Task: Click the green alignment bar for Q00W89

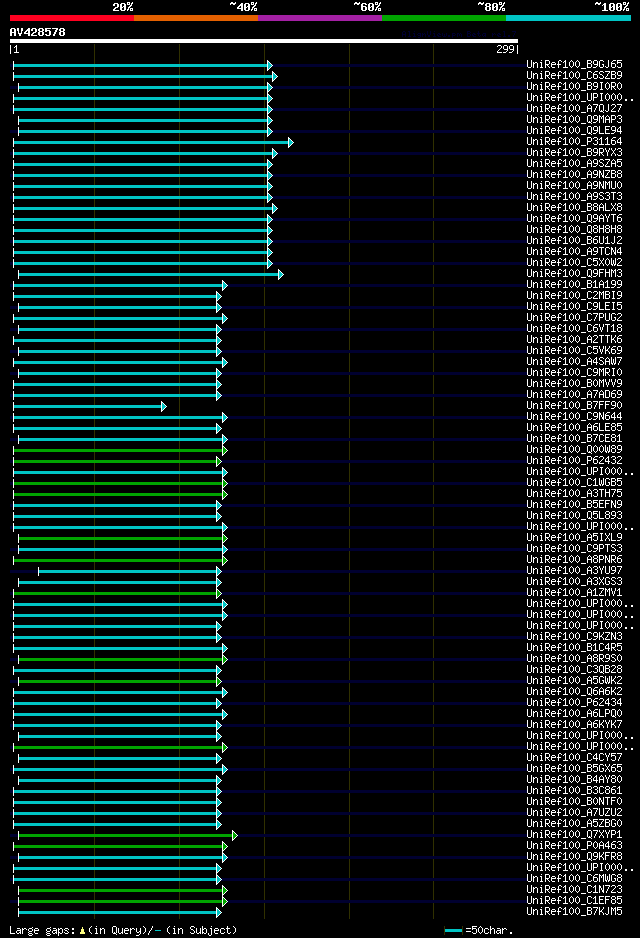Action: 120,450
